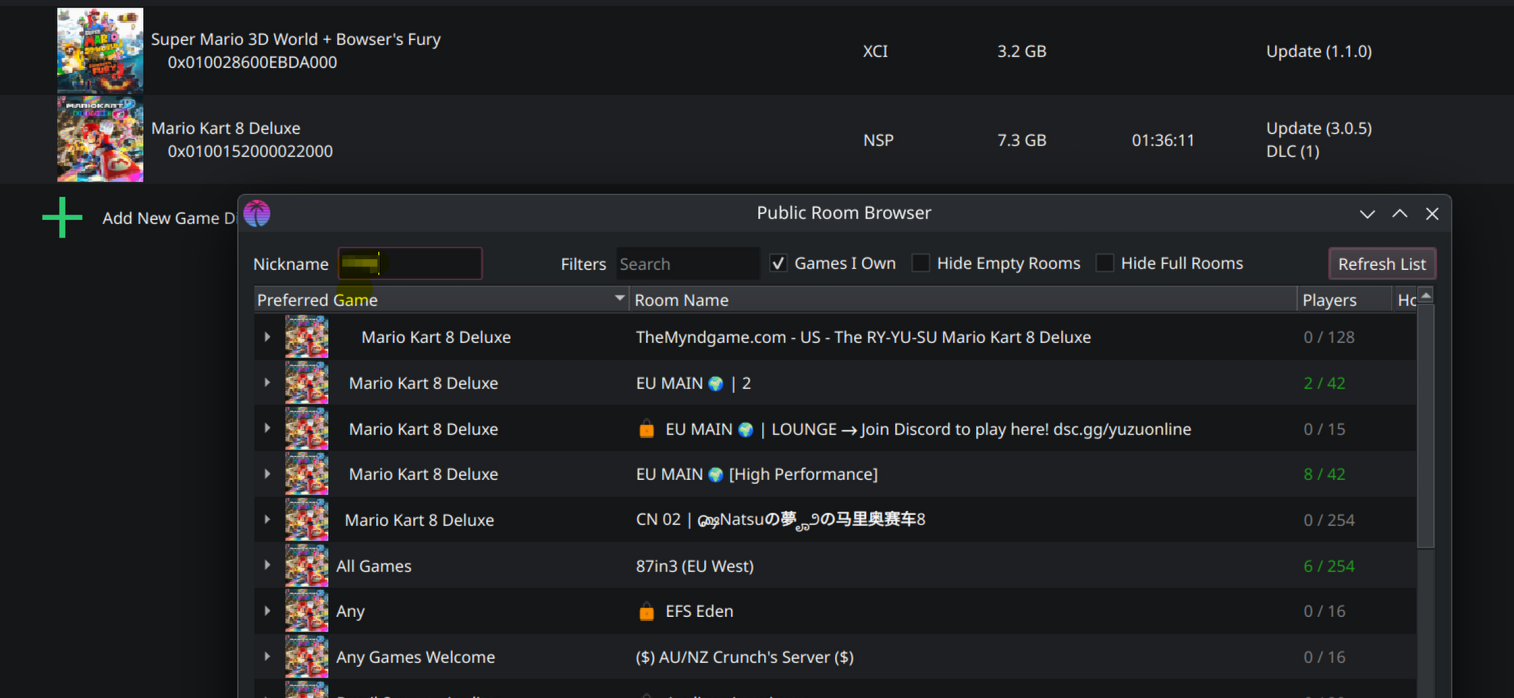
Task: Click All Games preferred game cell
Action: pos(374,566)
